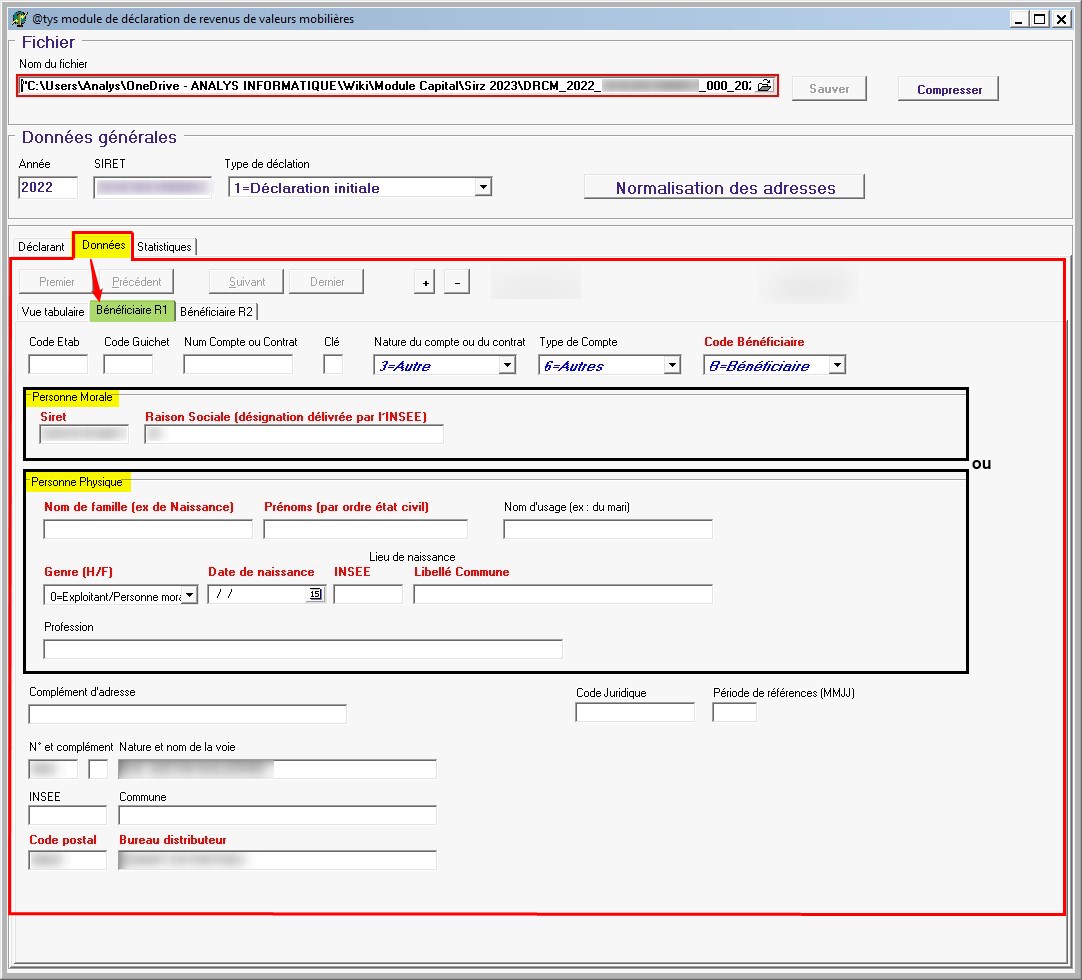Open the Code Bénéficiaire dropdown

click(x=837, y=365)
